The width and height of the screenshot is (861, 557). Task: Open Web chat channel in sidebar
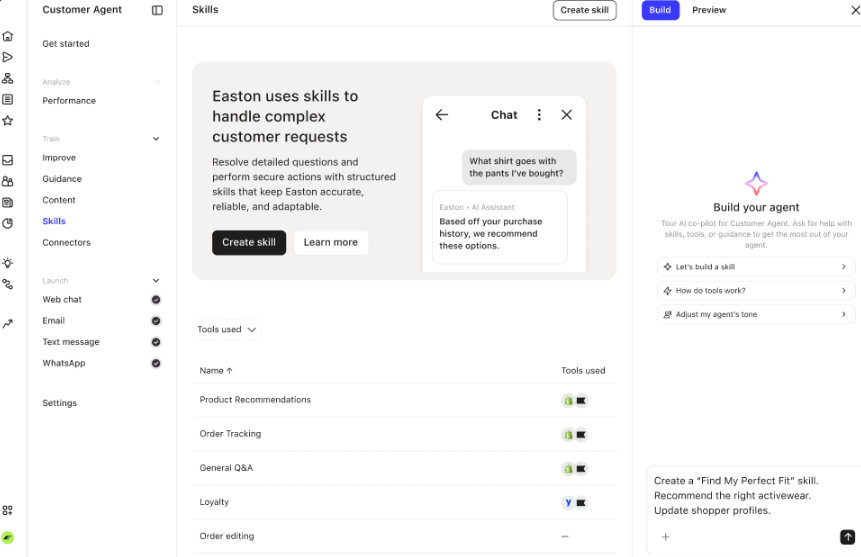[62, 299]
